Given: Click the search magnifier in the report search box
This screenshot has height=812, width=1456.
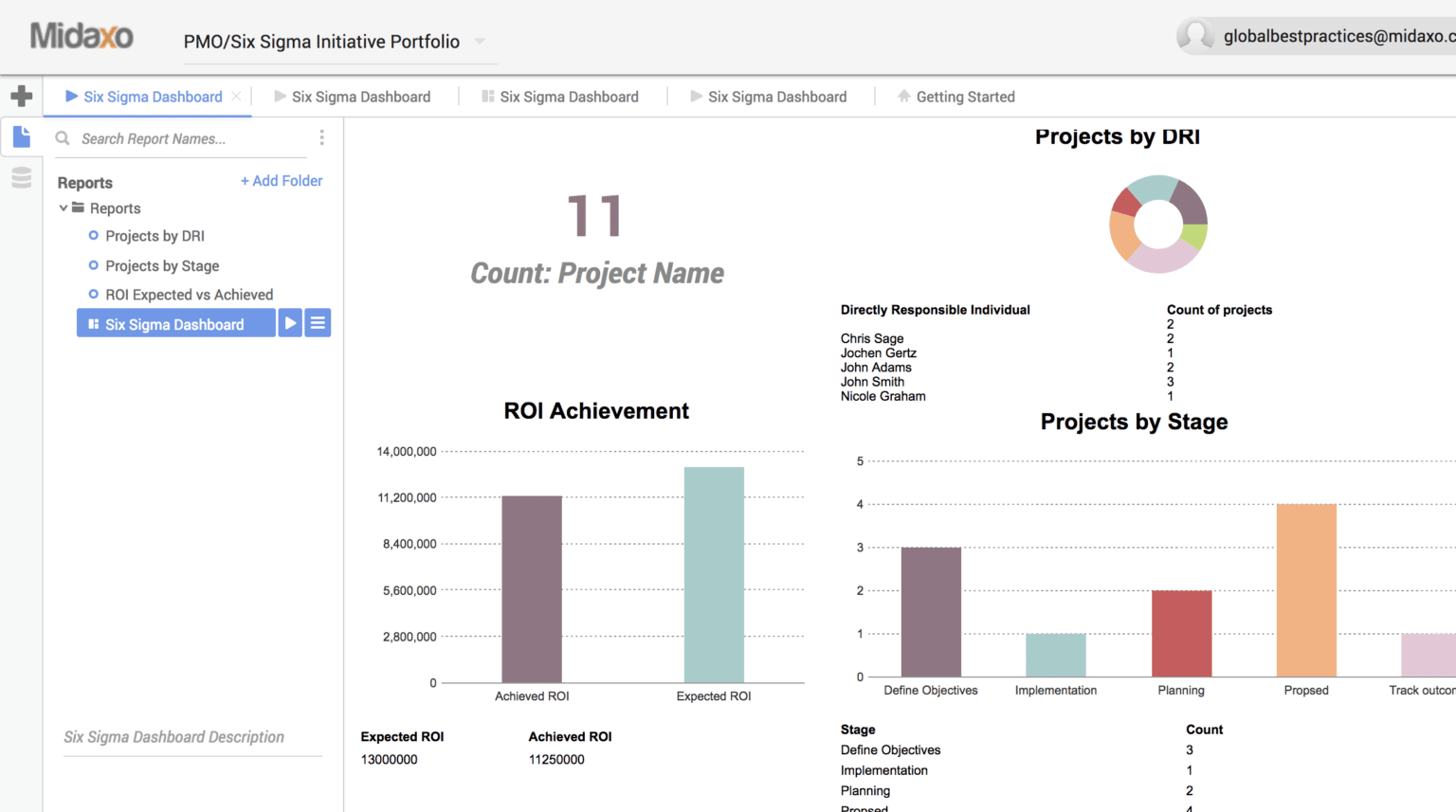Looking at the screenshot, I should coord(62,138).
